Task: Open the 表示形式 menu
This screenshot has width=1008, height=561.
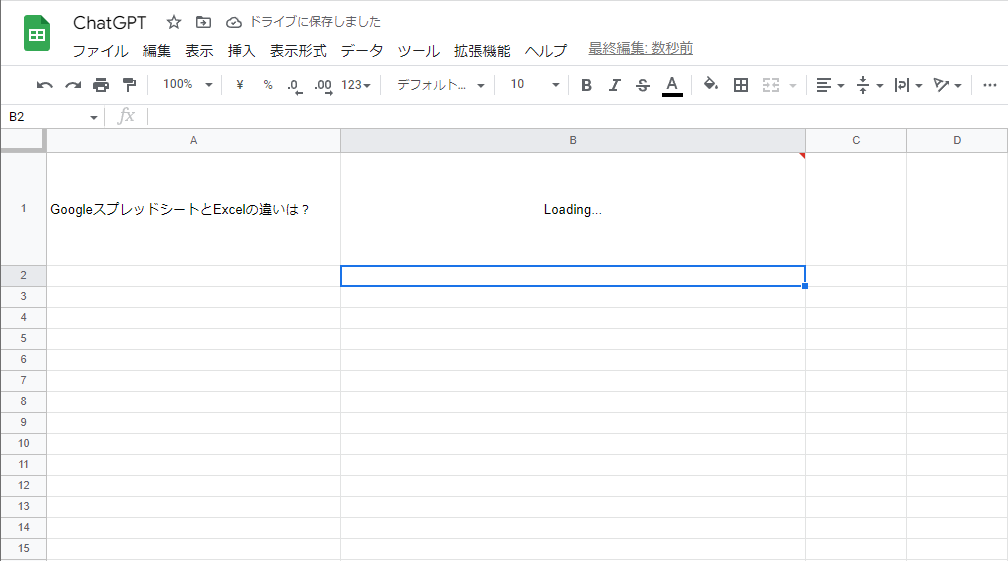Action: coord(298,51)
